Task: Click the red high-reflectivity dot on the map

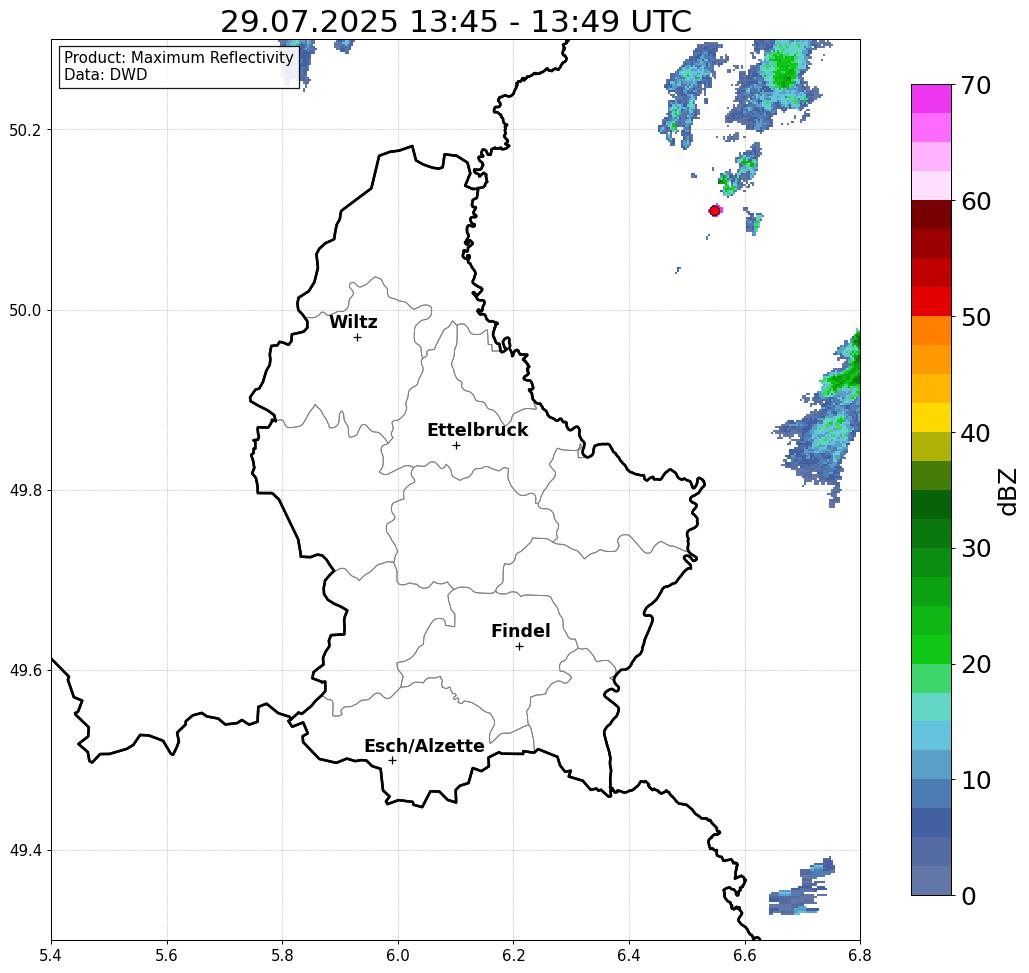Action: tap(715, 211)
